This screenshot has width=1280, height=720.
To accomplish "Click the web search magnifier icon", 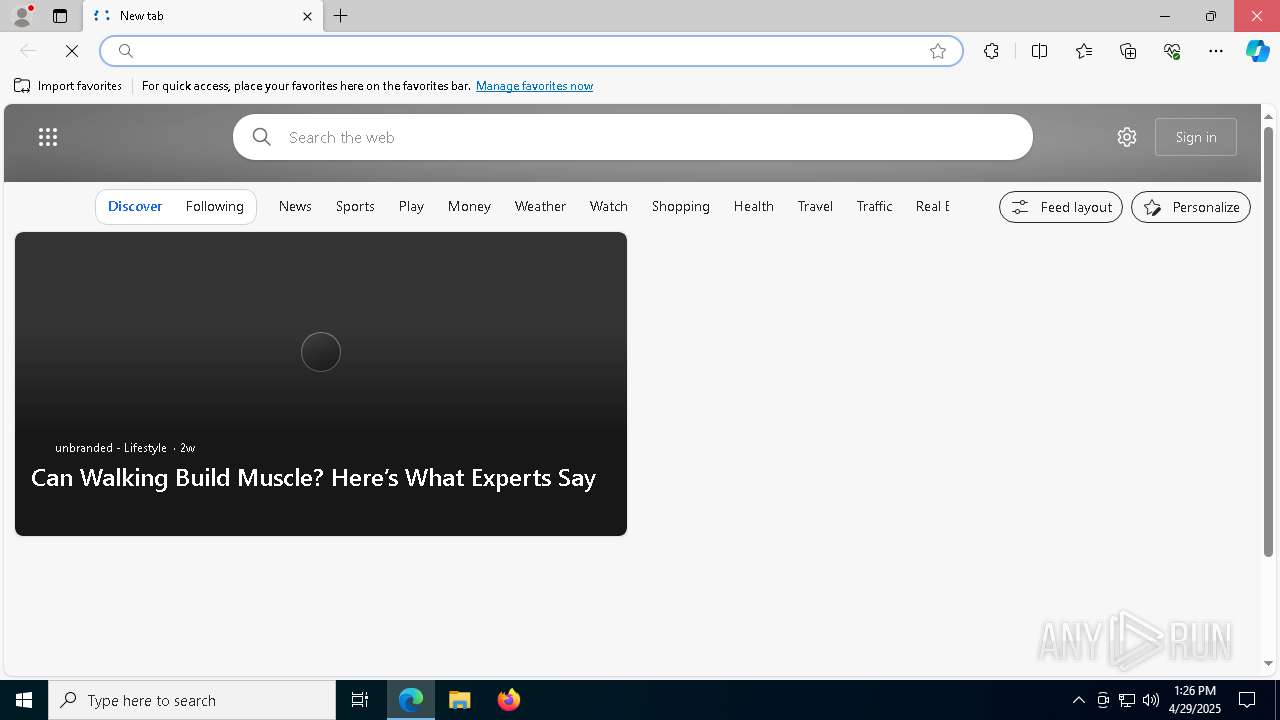I will click(x=262, y=137).
